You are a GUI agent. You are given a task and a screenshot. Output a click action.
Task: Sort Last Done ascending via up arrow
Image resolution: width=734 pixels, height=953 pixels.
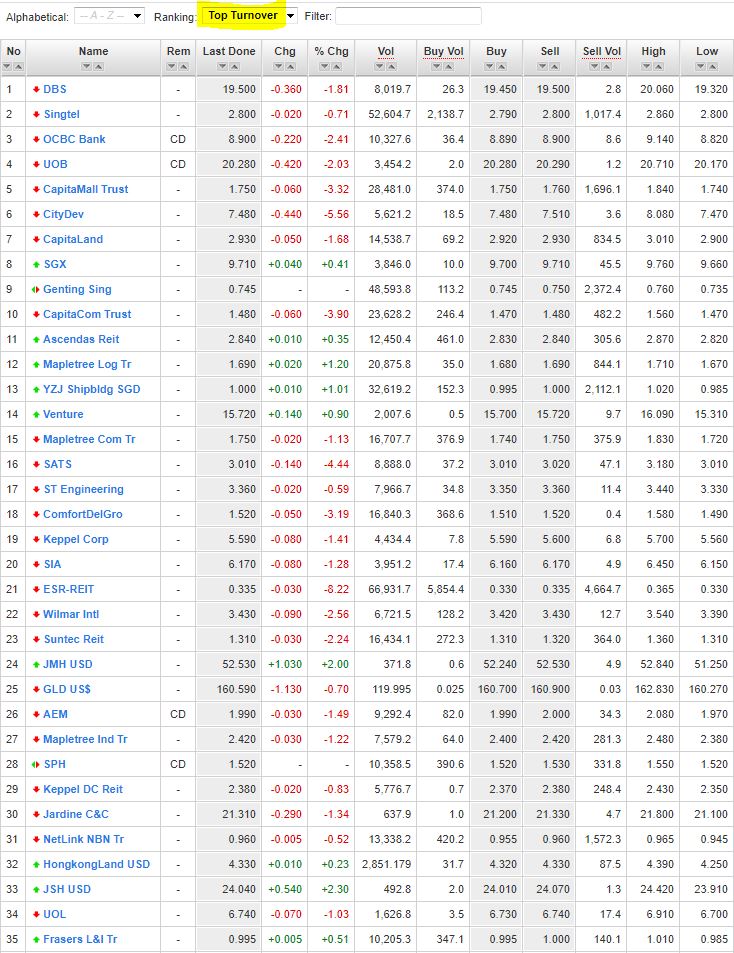click(234, 66)
